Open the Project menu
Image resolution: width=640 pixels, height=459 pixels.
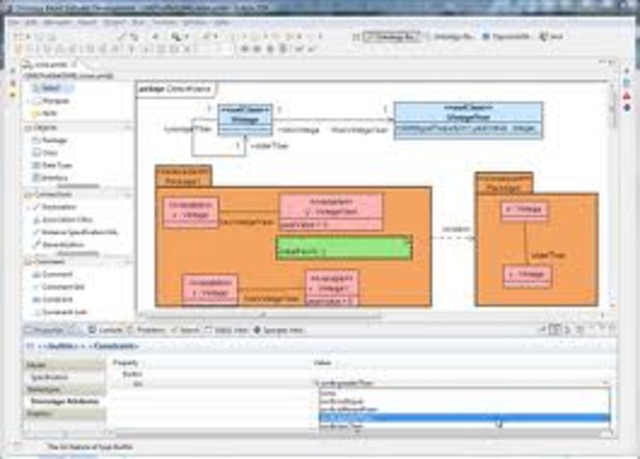[114, 22]
